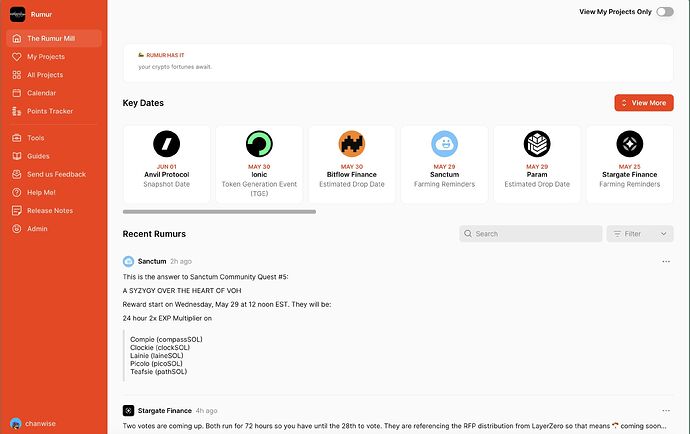This screenshot has height=434, width=690.
Task: Click the Anvil Protocol logo
Action: 166,144
